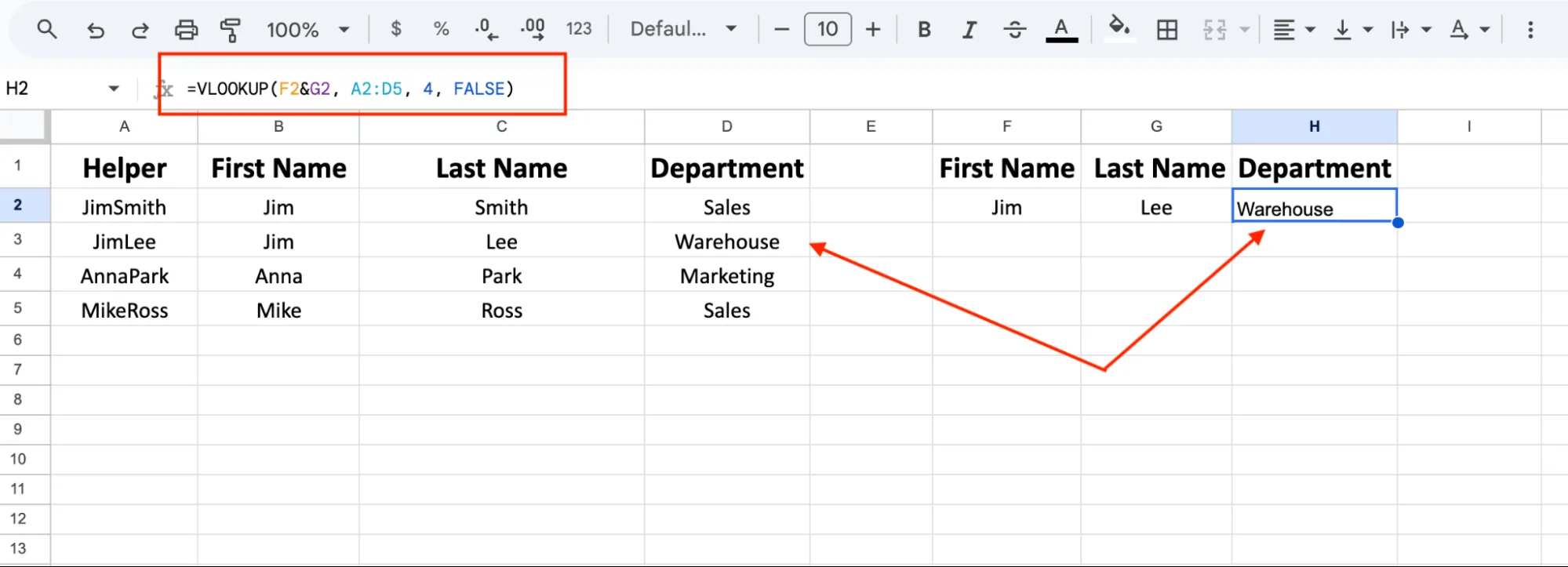
Task: Decrease decimal places icon
Action: (486, 30)
